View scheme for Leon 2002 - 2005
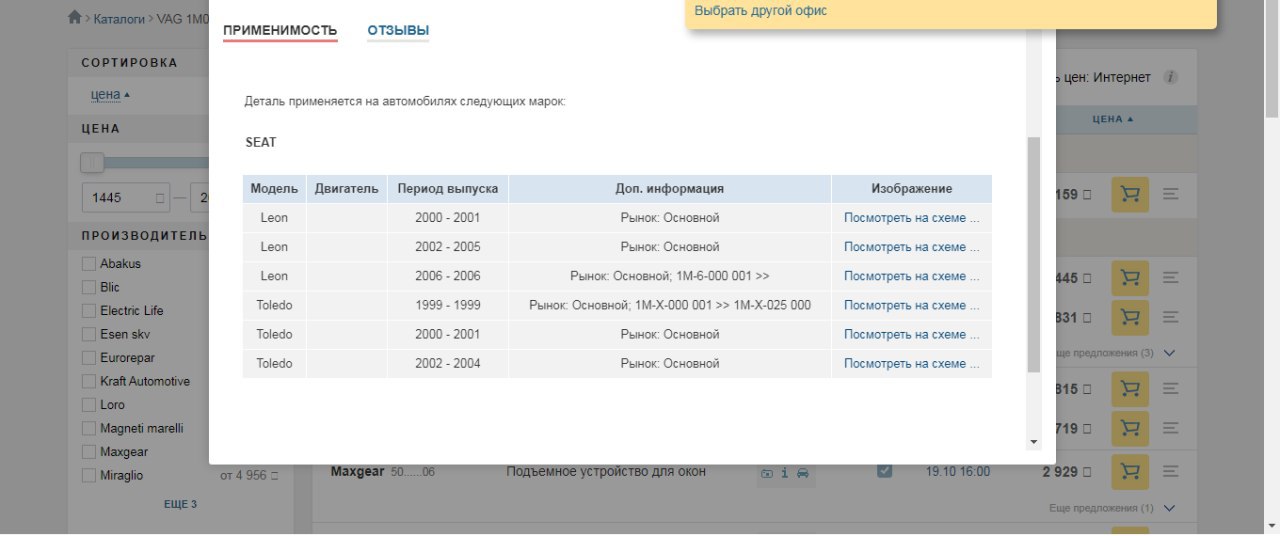This screenshot has width=1280, height=536. pos(911,247)
